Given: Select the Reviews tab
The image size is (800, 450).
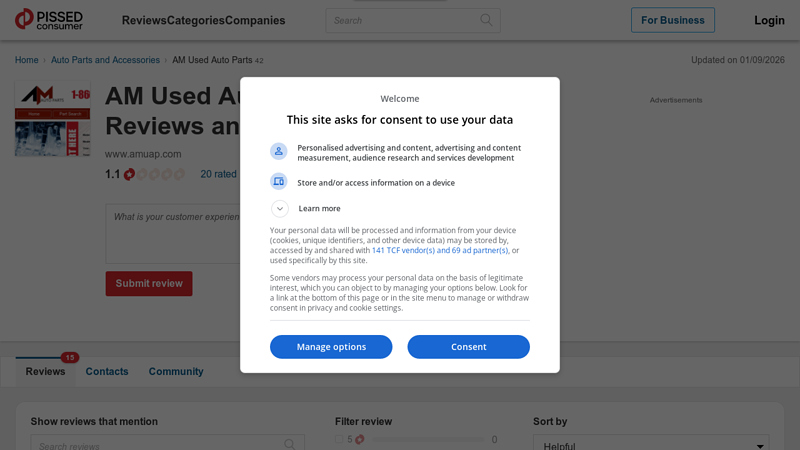Looking at the screenshot, I should click(45, 371).
